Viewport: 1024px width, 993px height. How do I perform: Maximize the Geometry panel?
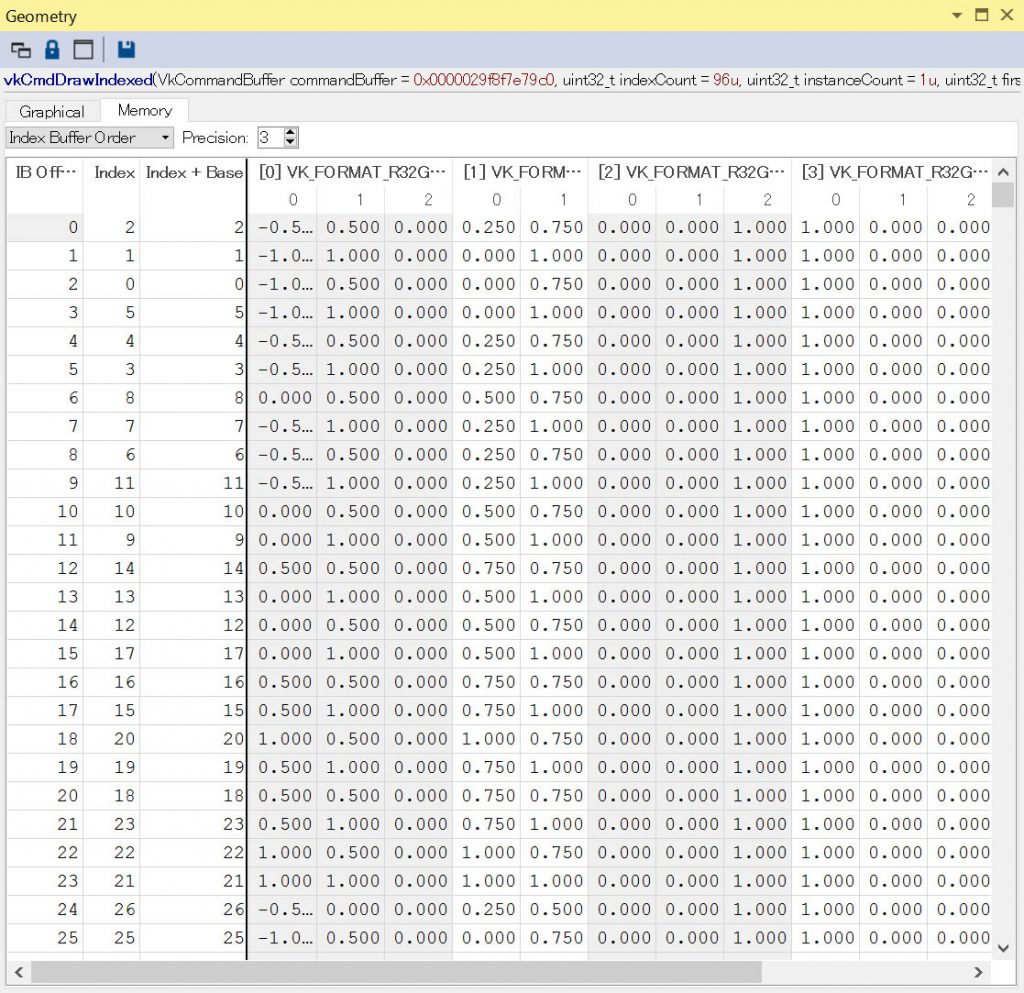tap(982, 14)
